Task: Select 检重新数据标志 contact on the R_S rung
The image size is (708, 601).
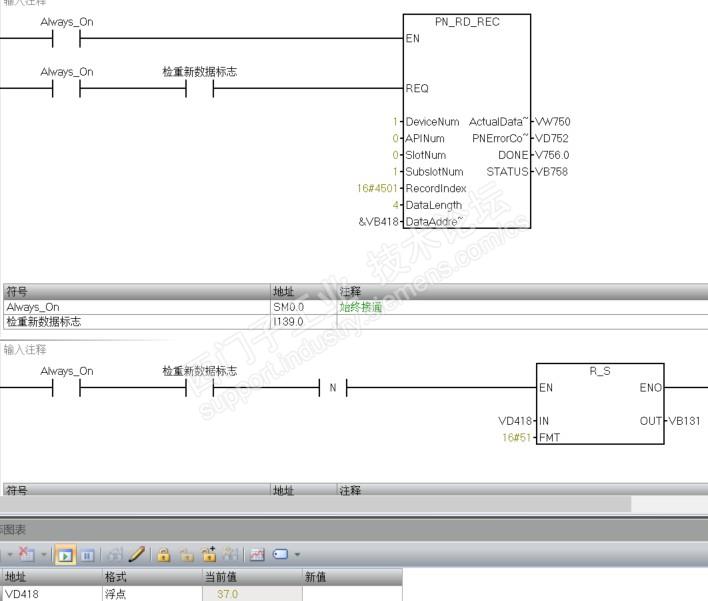Action: [200, 387]
